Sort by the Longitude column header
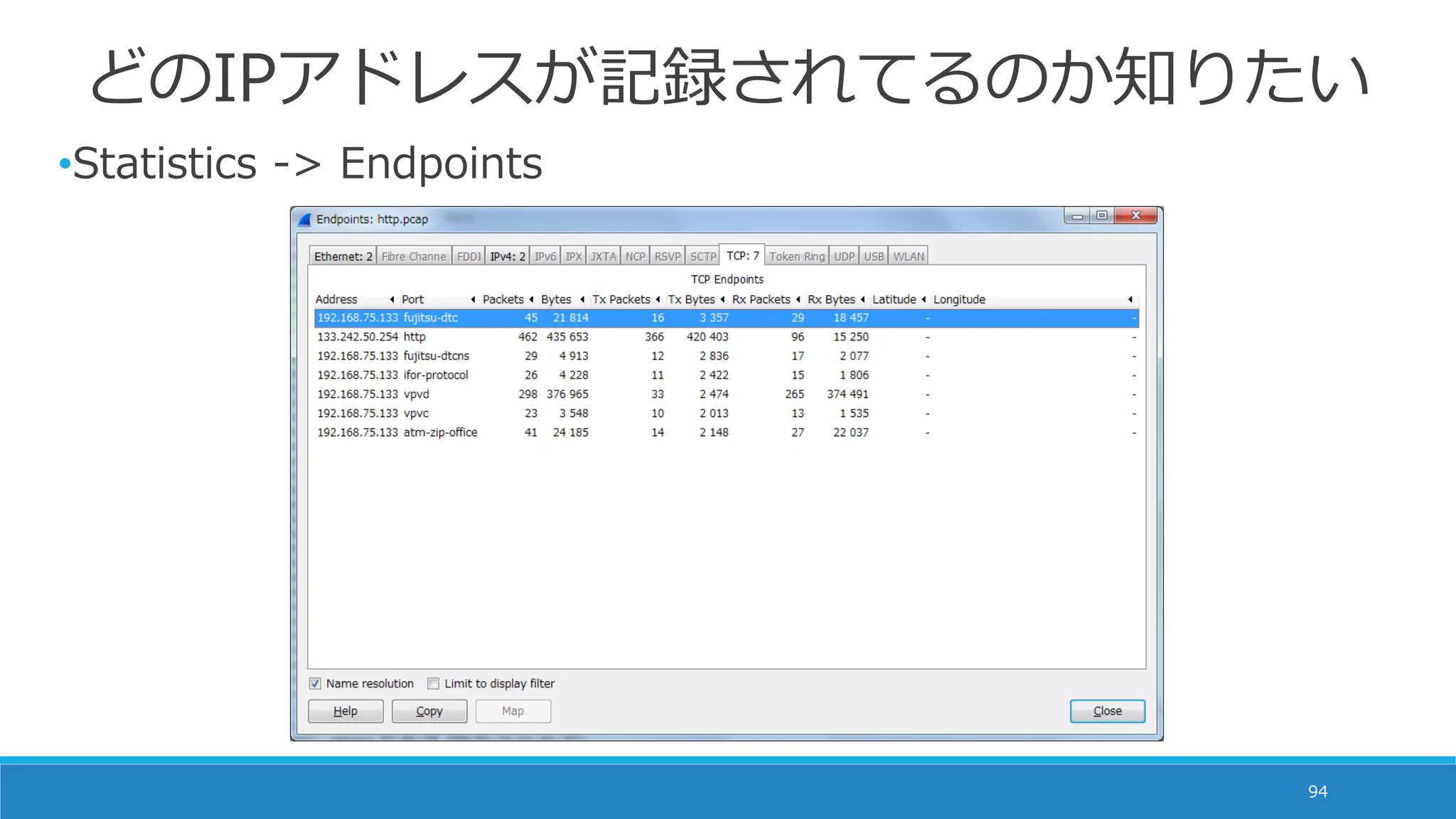 1034,299
